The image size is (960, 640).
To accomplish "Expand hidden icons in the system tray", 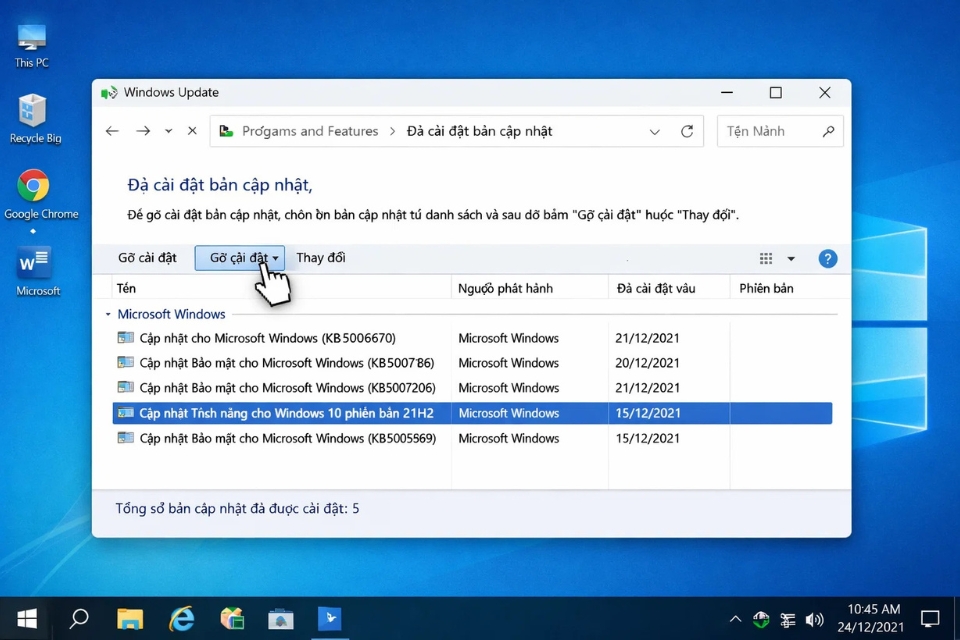I will pyautogui.click(x=735, y=619).
